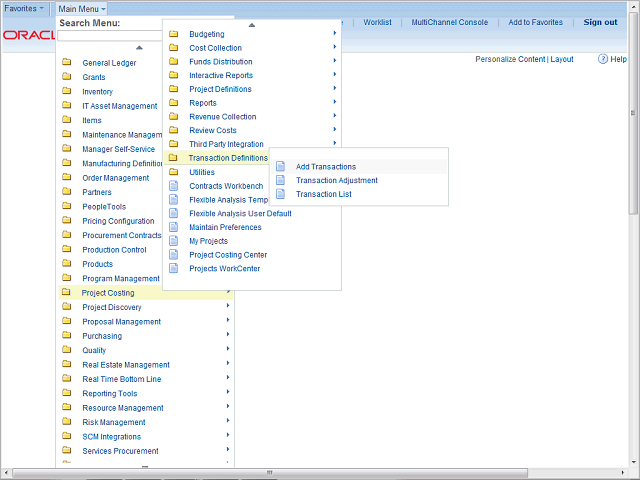Click the Personalize Content link
Image resolution: width=640 pixels, height=480 pixels.
pyautogui.click(x=510, y=59)
